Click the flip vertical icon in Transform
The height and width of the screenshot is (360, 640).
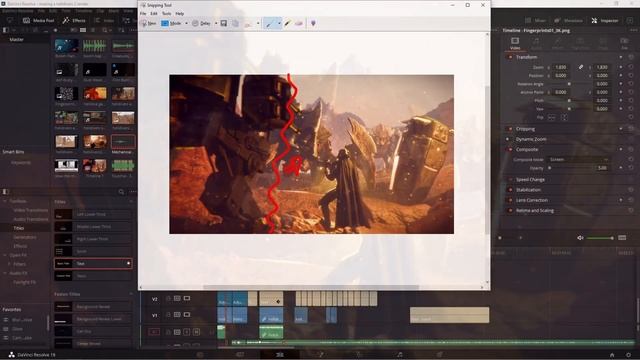(x=564, y=118)
